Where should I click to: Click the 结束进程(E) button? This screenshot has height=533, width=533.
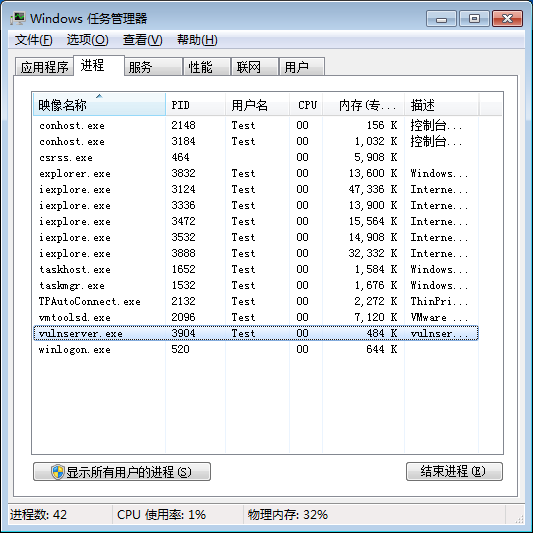point(454,471)
